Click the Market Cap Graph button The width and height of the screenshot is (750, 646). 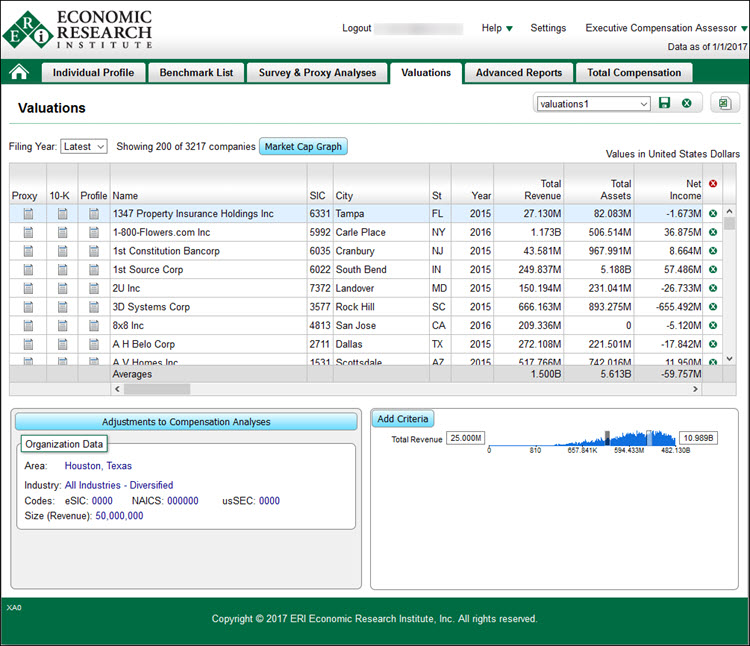pos(303,147)
